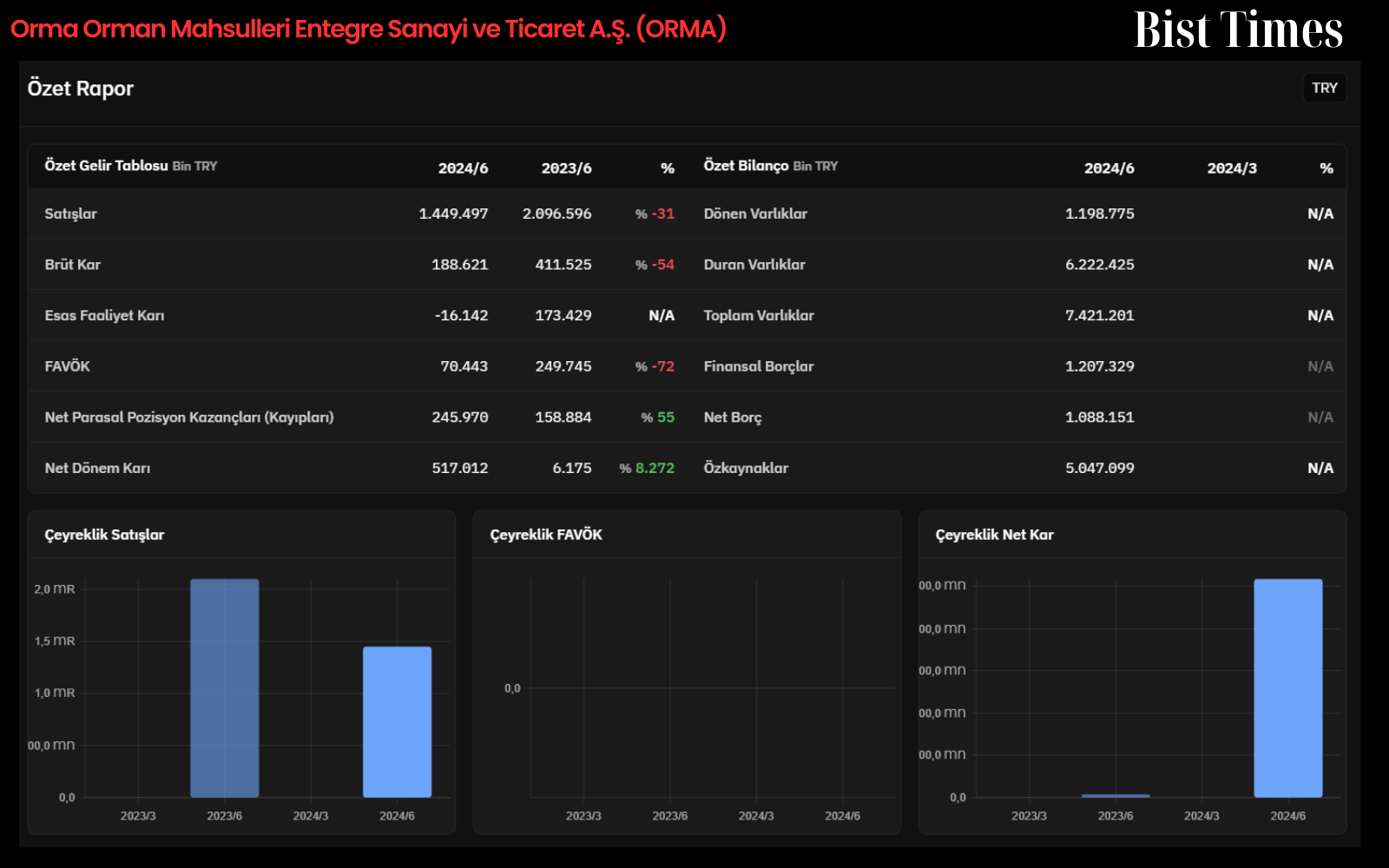This screenshot has width=1389, height=868.
Task: Click the 2024/6 bar in Çeyreklik Satışlar chart
Action: tap(397, 722)
